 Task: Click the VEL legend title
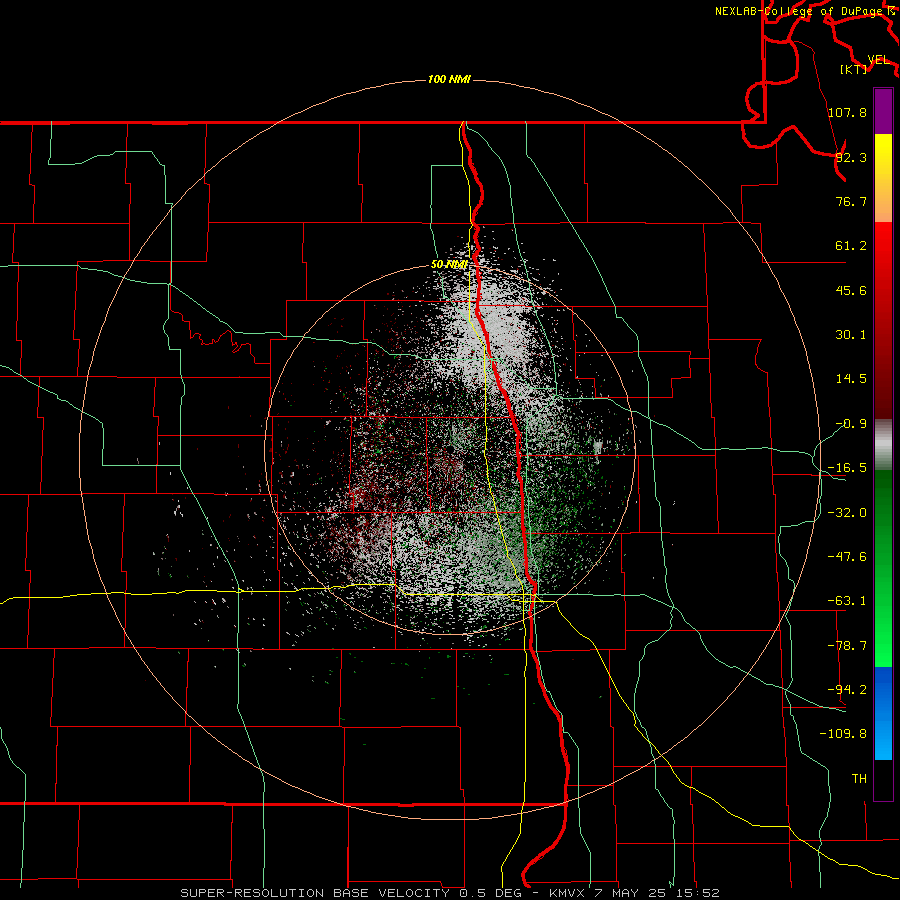tap(878, 60)
